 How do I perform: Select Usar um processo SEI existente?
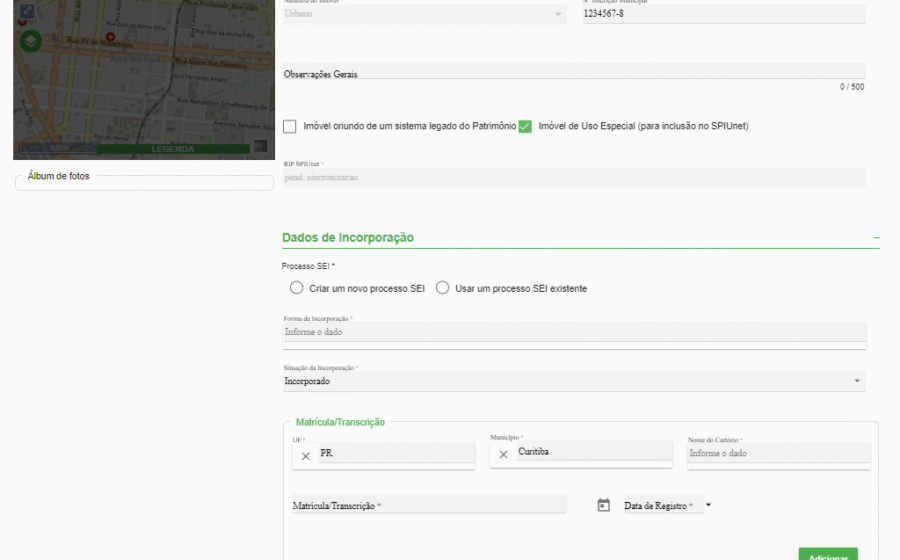click(x=442, y=288)
